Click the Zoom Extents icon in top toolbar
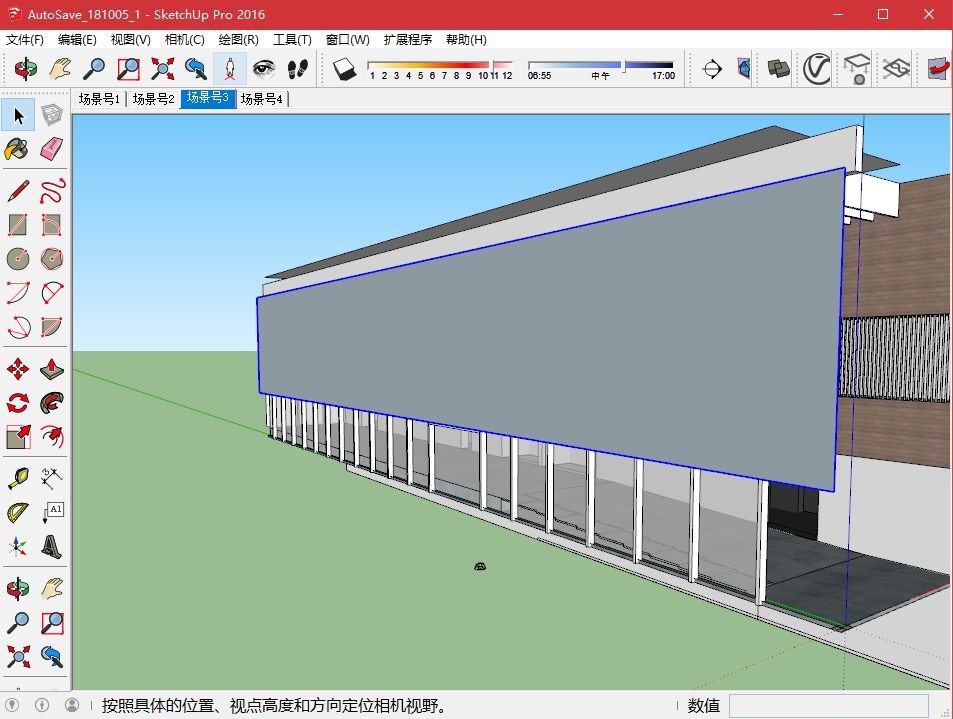Screen dimensions: 953x719 (x=162, y=68)
